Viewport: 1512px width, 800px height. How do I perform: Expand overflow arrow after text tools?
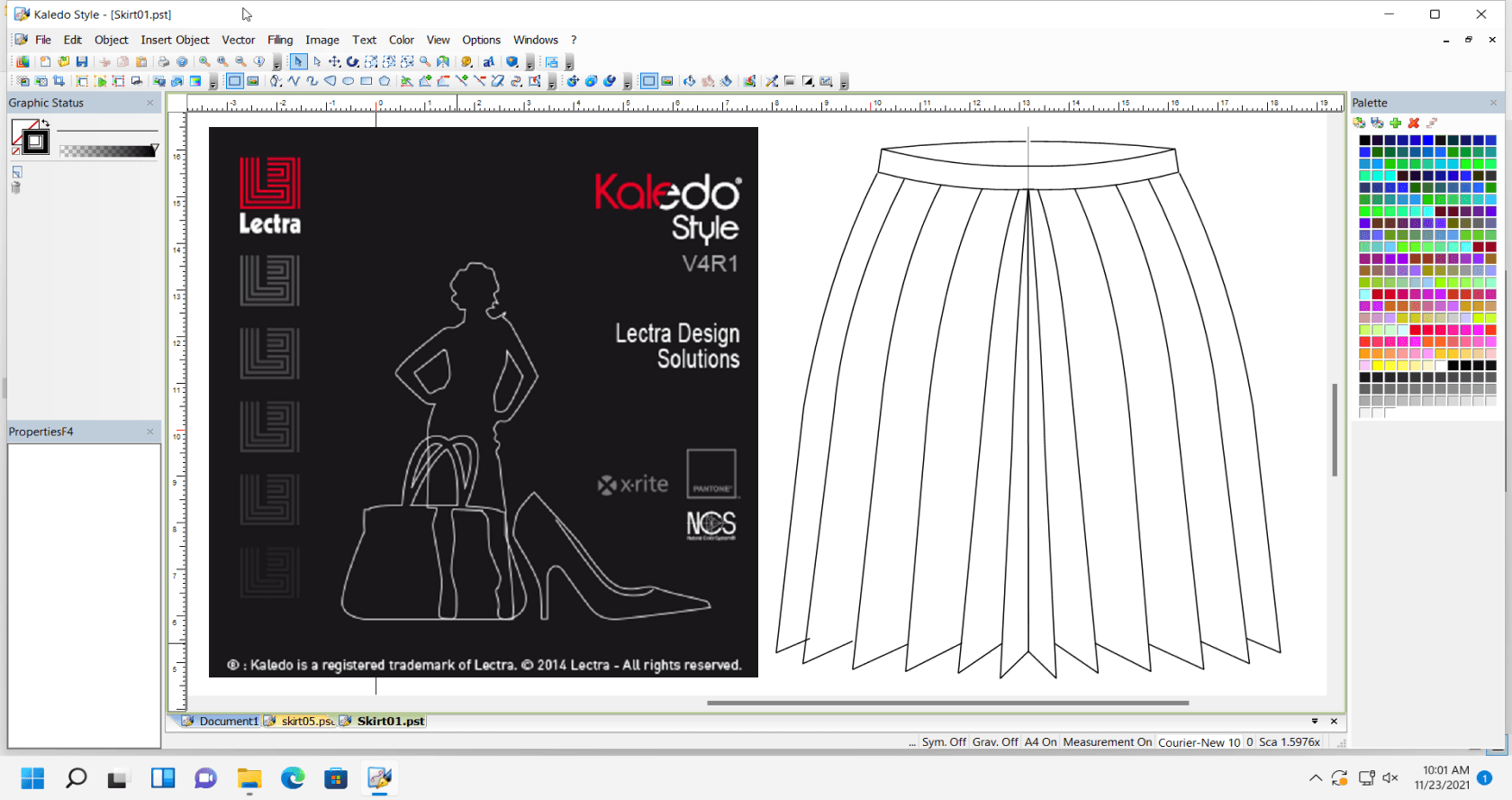[x=530, y=64]
